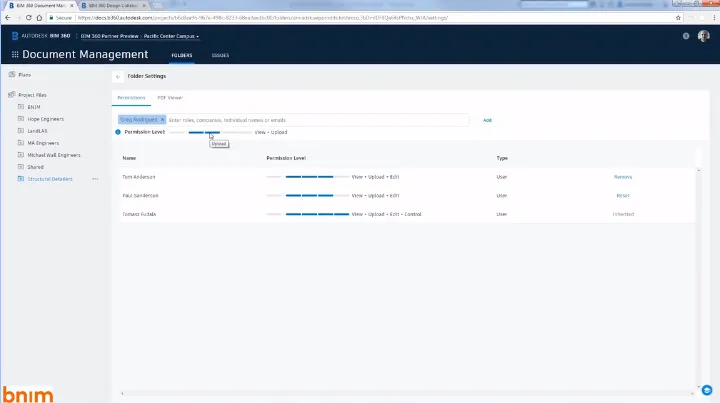Click the Add button

coord(487,120)
